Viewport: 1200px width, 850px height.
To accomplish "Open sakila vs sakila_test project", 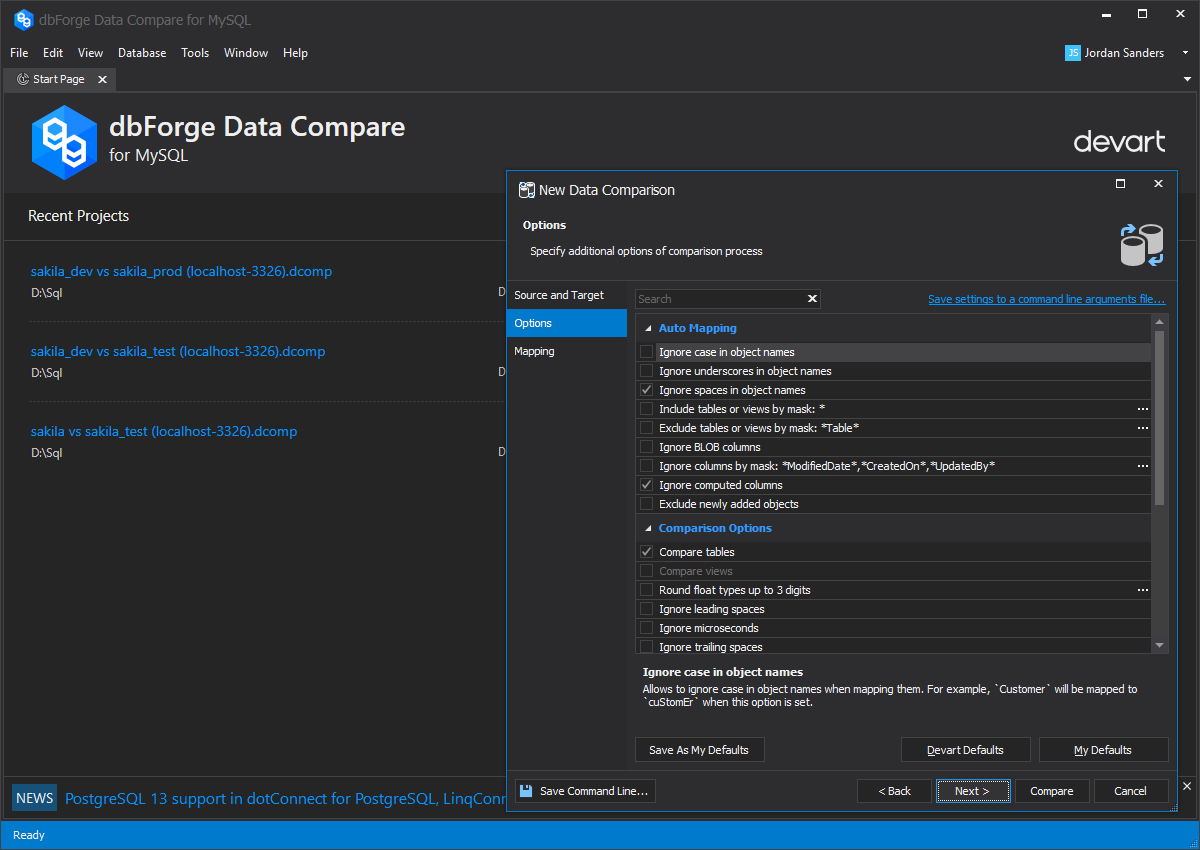I will [x=164, y=431].
